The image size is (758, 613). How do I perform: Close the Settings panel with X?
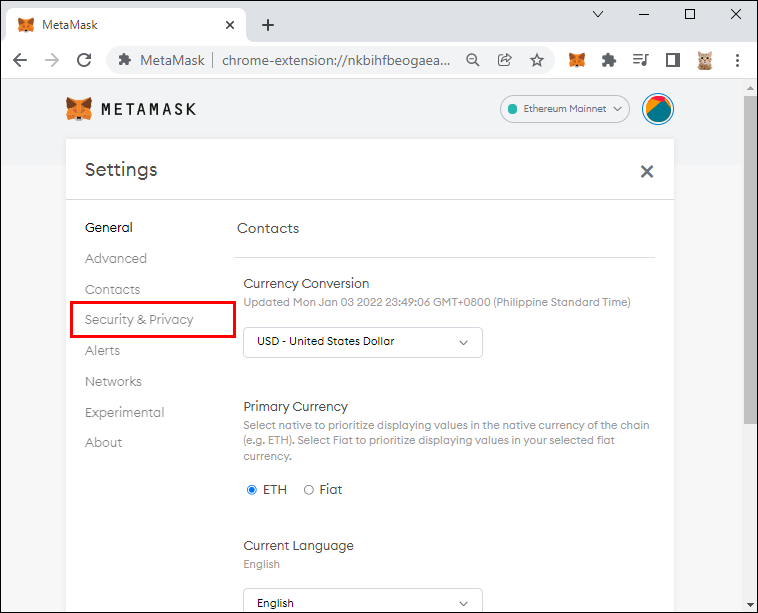(x=647, y=171)
